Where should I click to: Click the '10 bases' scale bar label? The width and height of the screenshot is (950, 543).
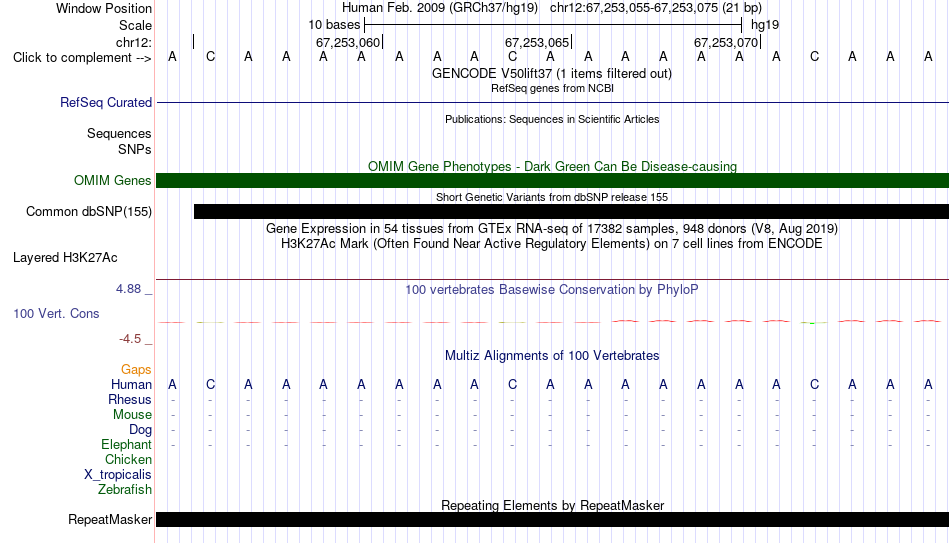pyautogui.click(x=334, y=25)
